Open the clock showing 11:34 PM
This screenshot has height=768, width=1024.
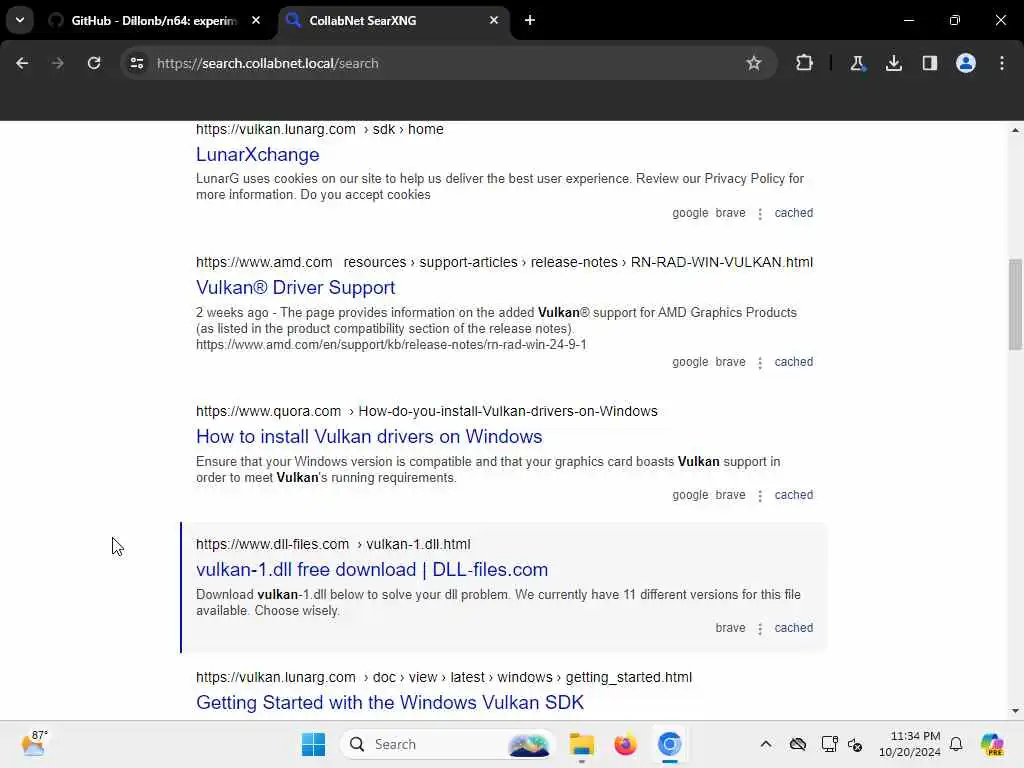pos(910,744)
